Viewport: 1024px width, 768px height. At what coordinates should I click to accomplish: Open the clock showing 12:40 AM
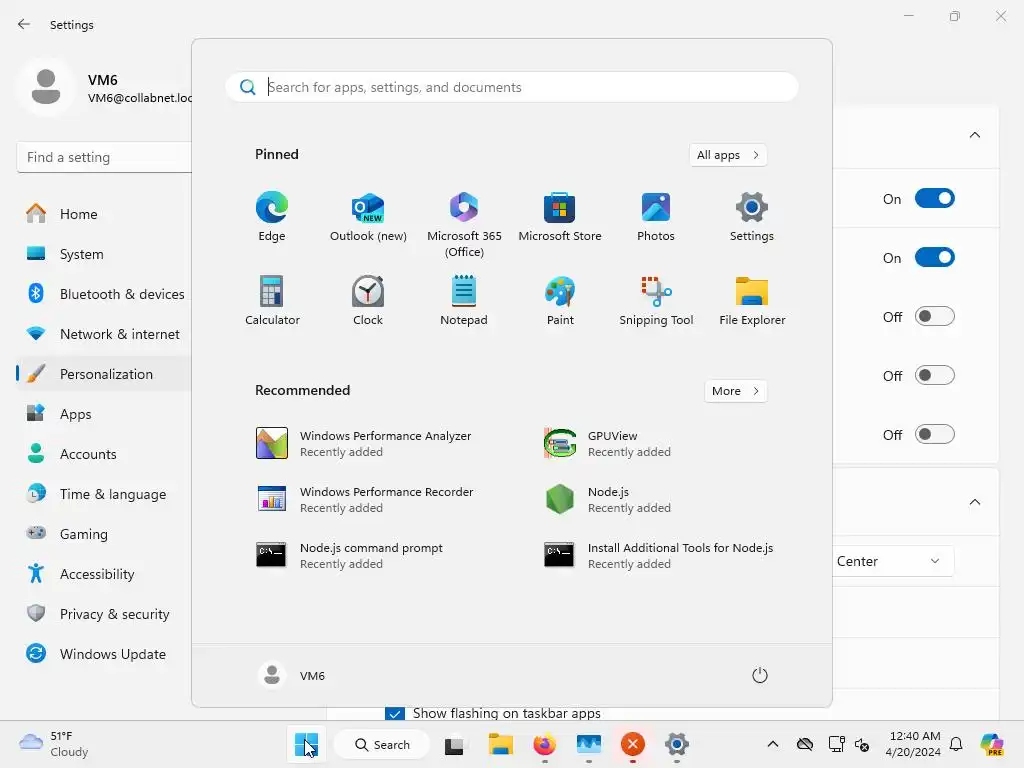913,744
